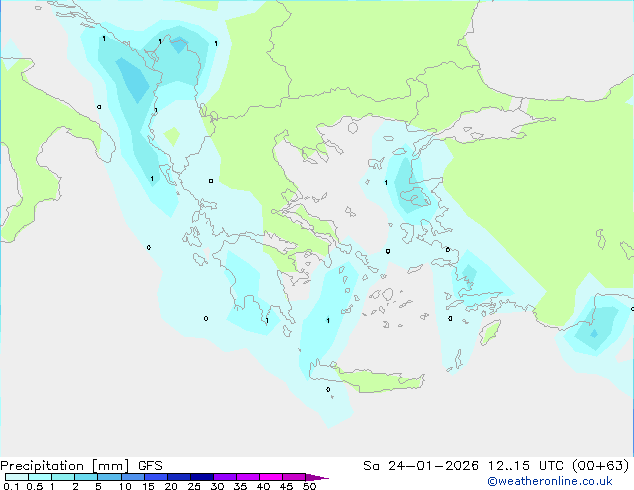This screenshot has height=490, width=634.
Task: Click legend swatch between 15 and 20
Action: pos(155,477)
